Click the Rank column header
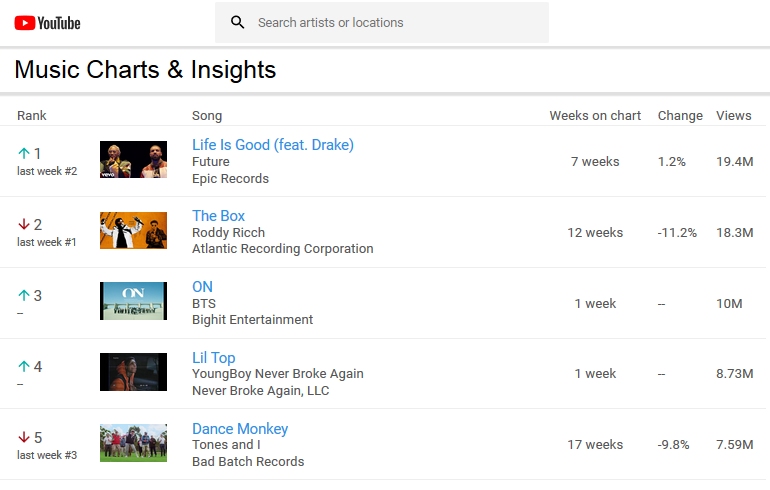The height and width of the screenshot is (490, 770). tap(32, 115)
